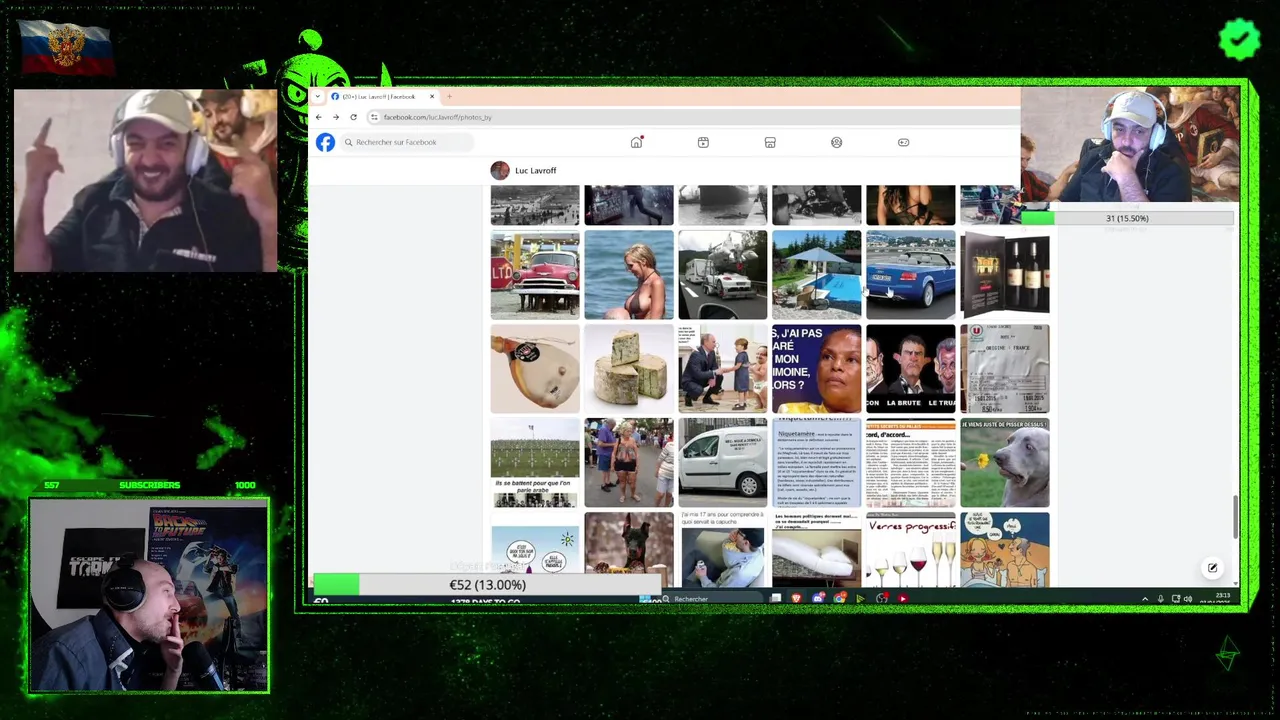
Task: Open the Facebook Groups icon
Action: click(836, 142)
